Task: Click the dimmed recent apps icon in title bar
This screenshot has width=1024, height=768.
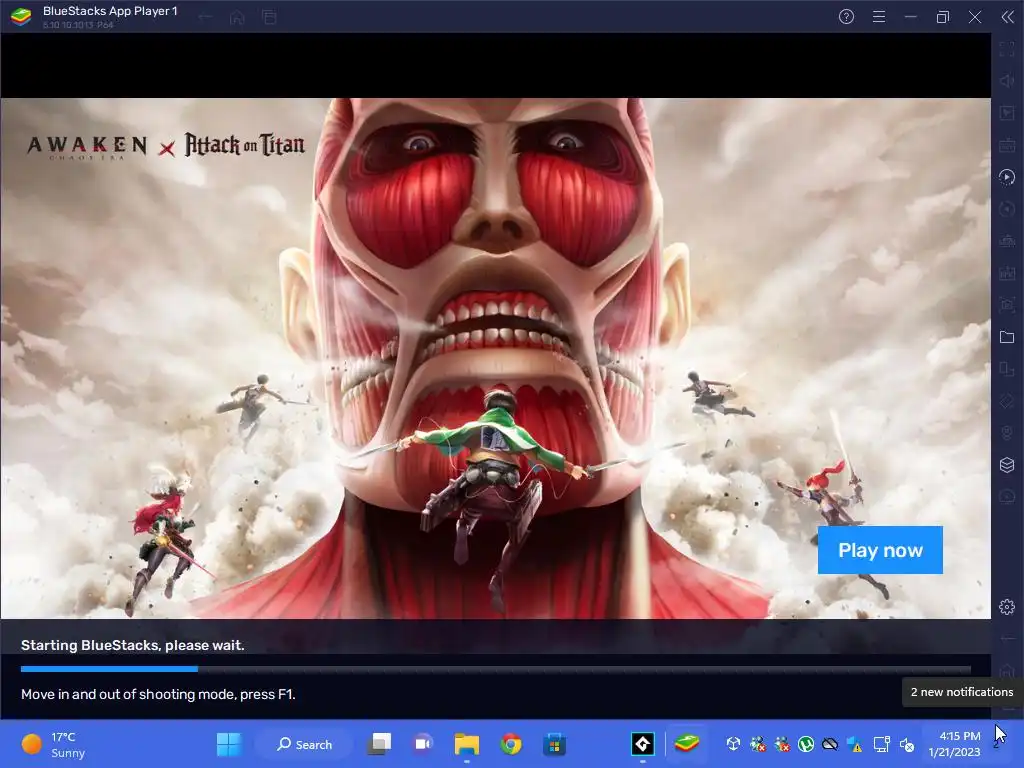Action: pyautogui.click(x=269, y=17)
